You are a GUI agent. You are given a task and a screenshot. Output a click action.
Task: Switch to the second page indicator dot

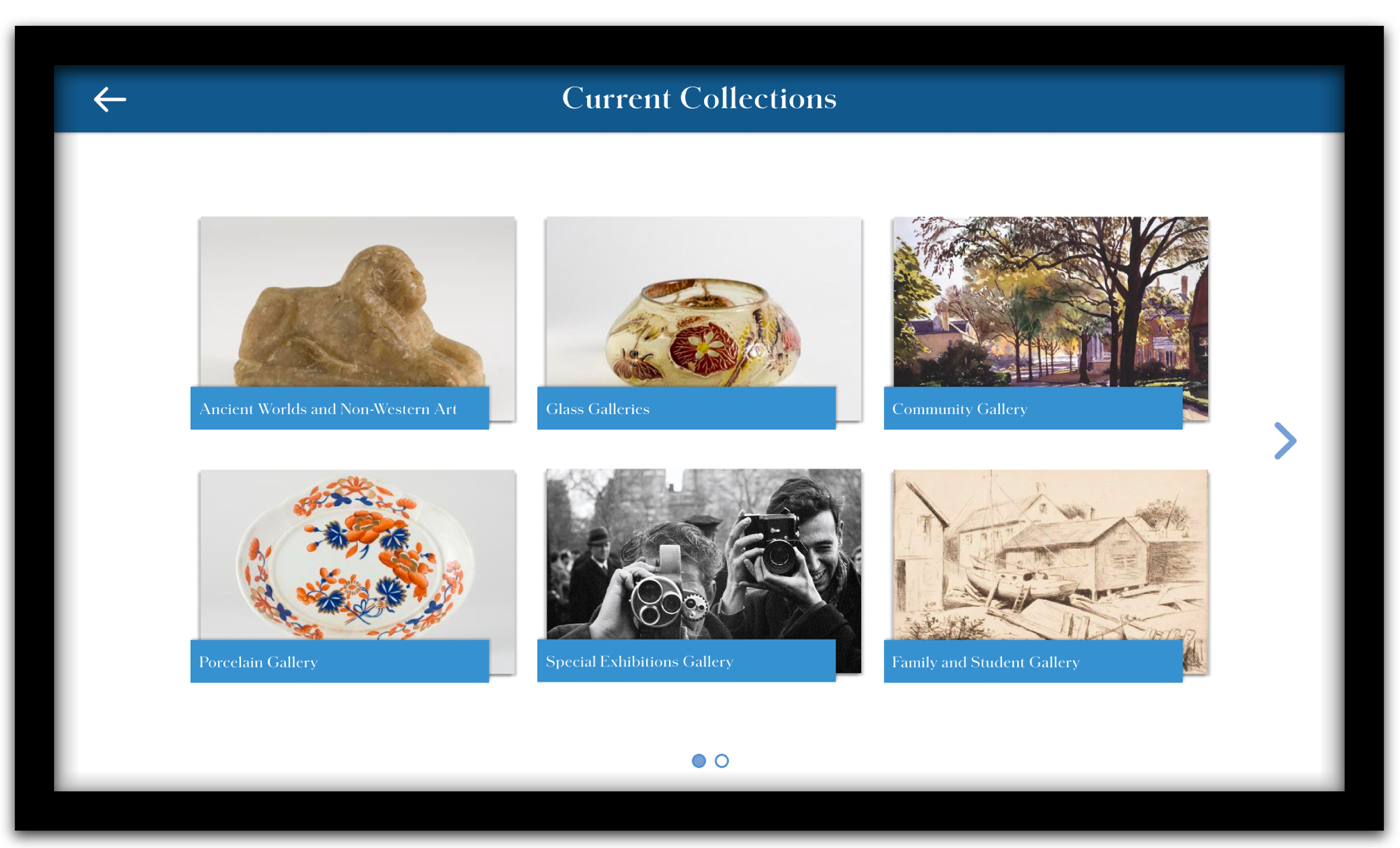pyautogui.click(x=722, y=760)
